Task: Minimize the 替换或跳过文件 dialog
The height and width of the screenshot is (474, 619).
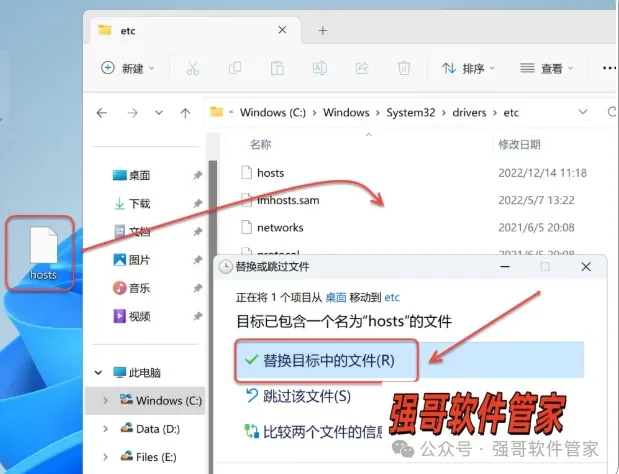Action: pyautogui.click(x=505, y=267)
